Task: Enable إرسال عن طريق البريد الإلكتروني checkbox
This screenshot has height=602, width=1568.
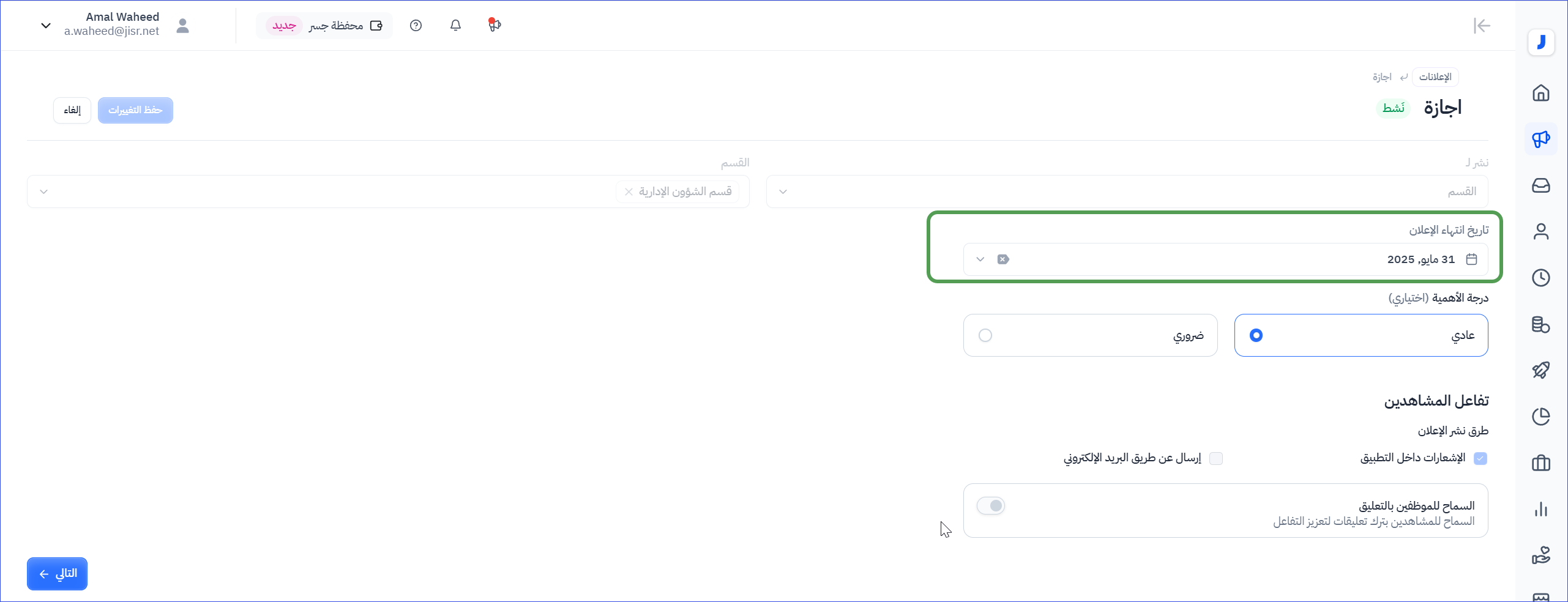Action: (1216, 458)
